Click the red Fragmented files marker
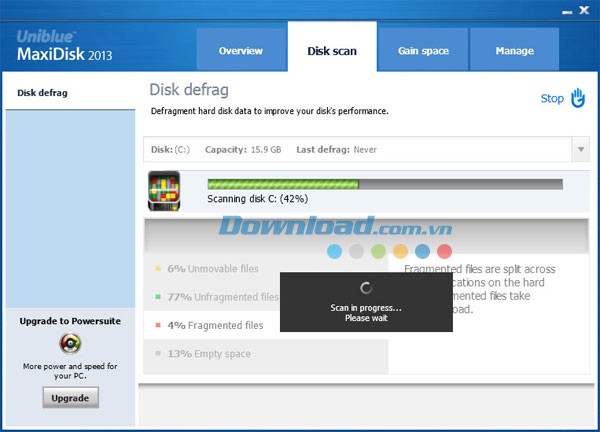This screenshot has width=600, height=432. point(158,325)
